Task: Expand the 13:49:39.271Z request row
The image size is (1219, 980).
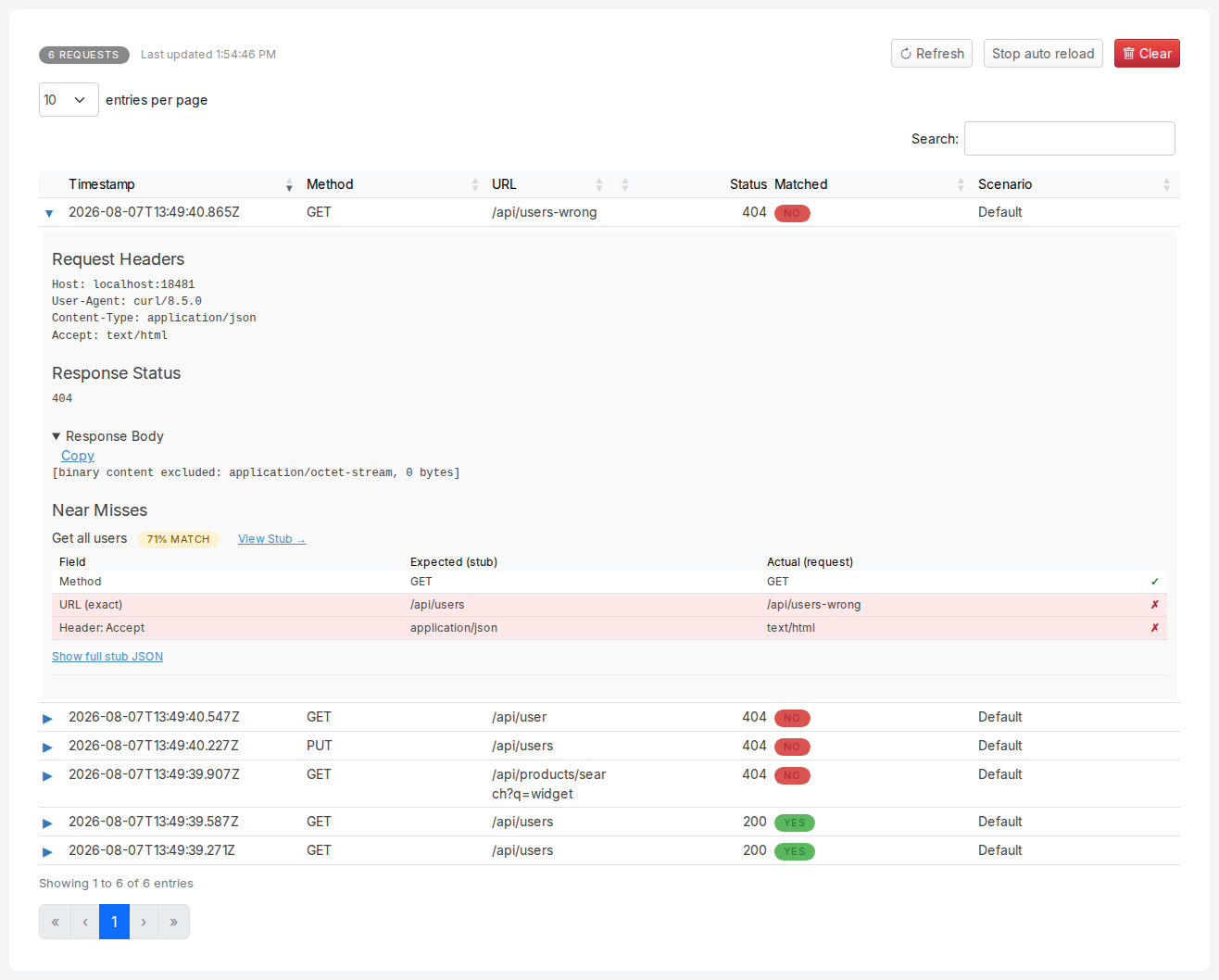Action: 47,851
